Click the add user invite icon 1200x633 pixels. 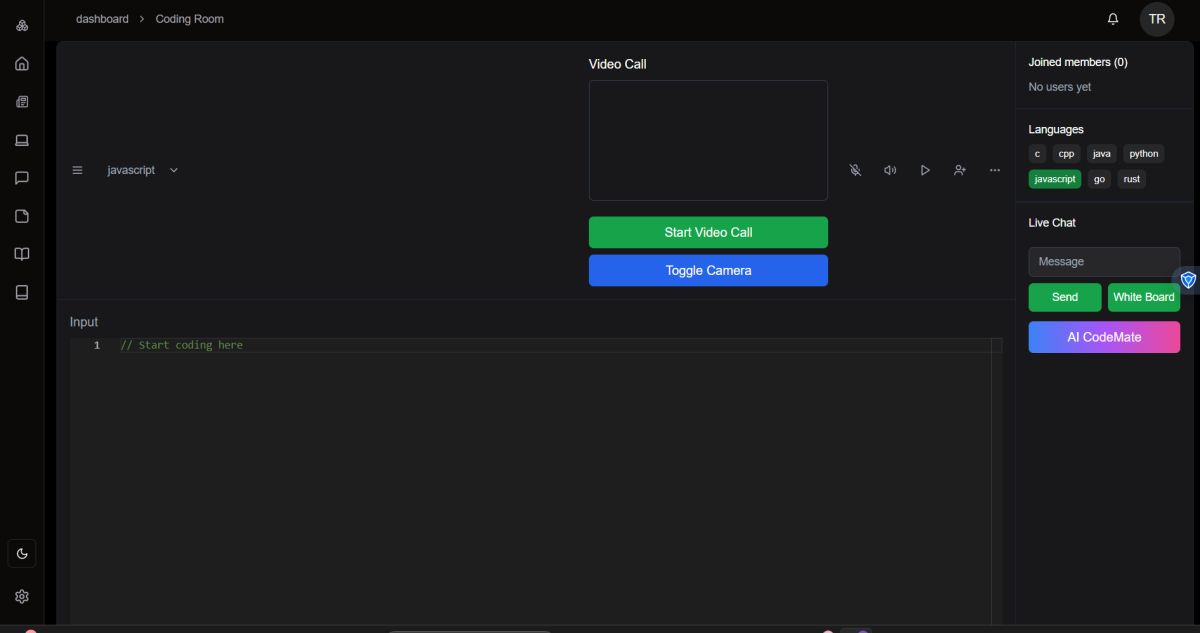(960, 170)
